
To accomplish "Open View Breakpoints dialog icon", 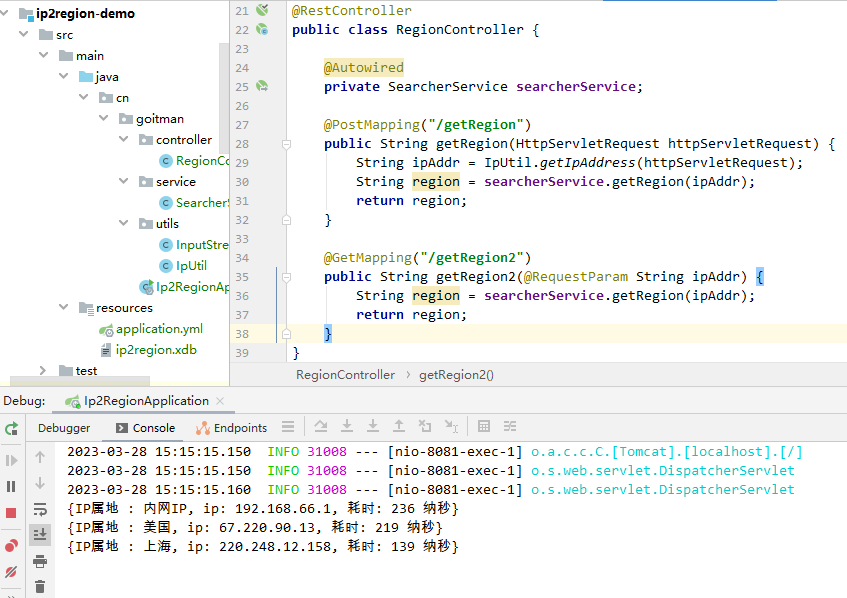I will (x=11, y=545).
